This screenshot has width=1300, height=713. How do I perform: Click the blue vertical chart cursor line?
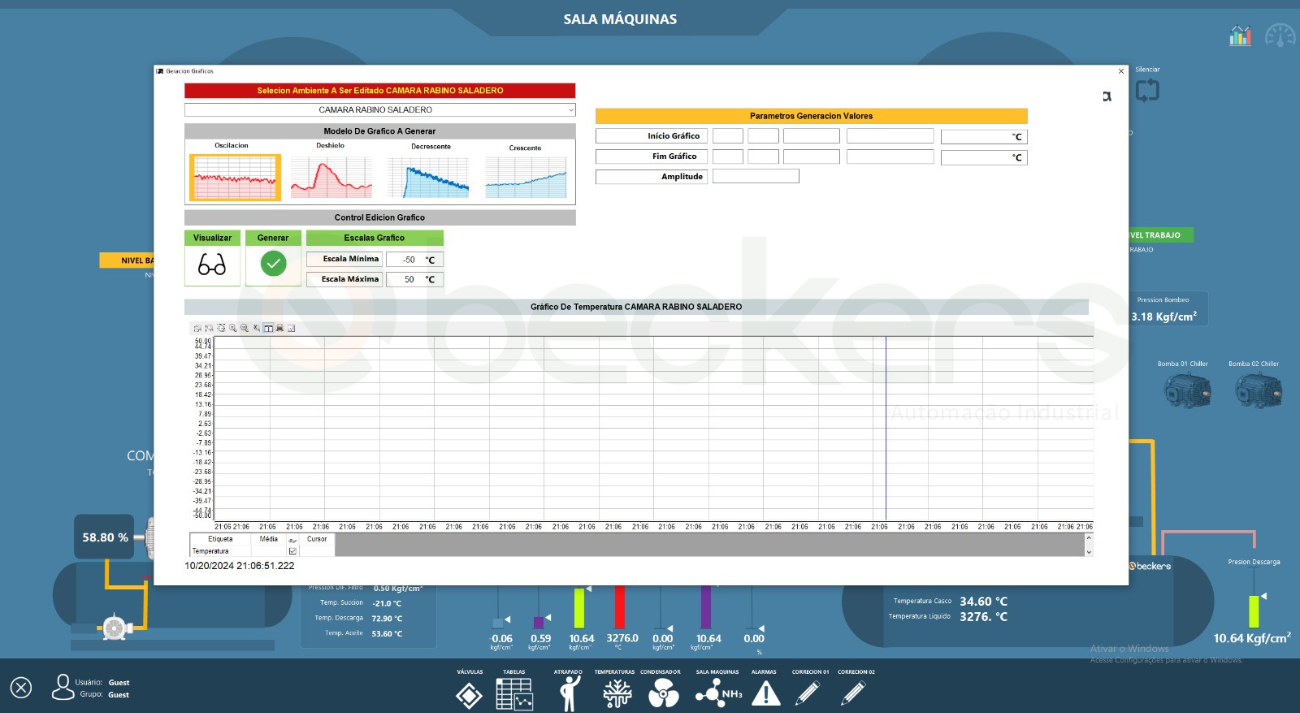pyautogui.click(x=886, y=428)
